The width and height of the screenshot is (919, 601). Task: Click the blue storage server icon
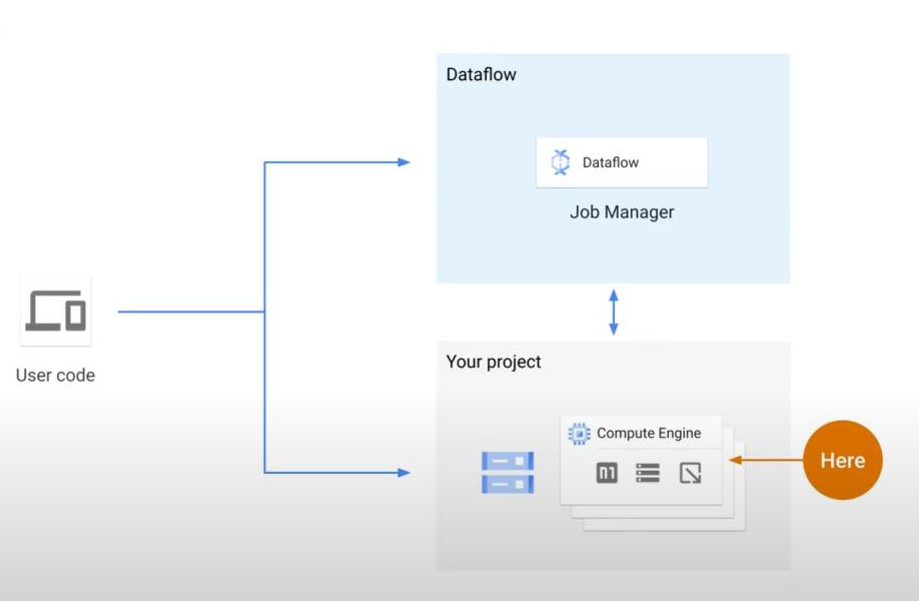click(508, 472)
